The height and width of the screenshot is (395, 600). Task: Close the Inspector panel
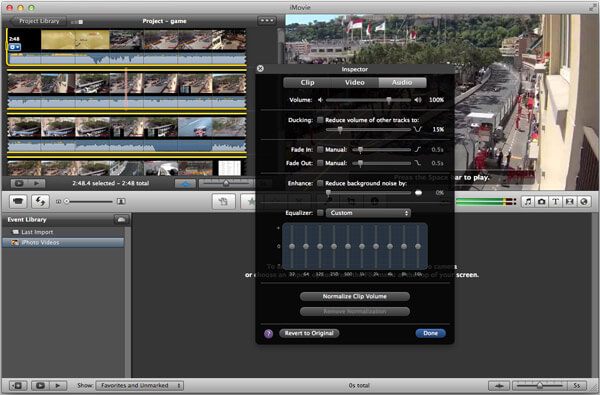[x=260, y=69]
